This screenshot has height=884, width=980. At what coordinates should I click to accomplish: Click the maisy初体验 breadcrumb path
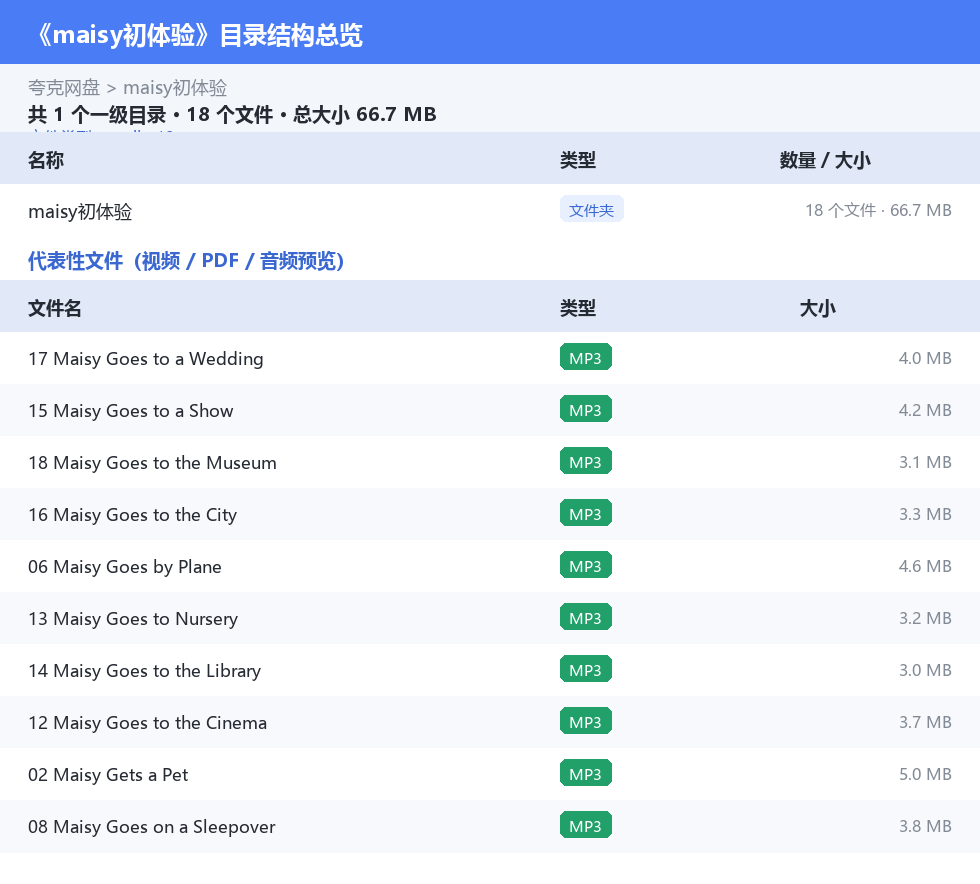click(175, 88)
